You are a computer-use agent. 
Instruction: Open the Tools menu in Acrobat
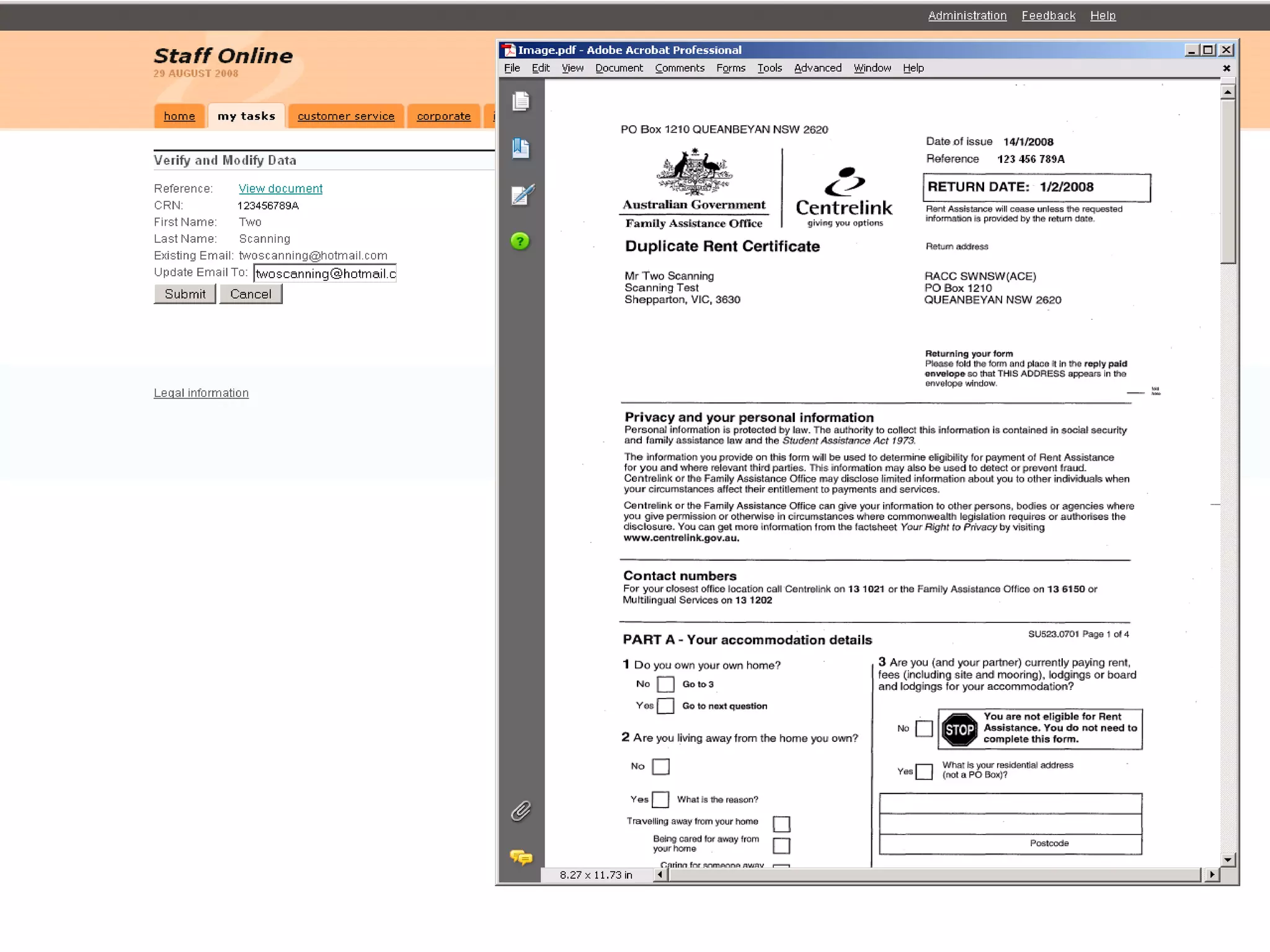770,68
